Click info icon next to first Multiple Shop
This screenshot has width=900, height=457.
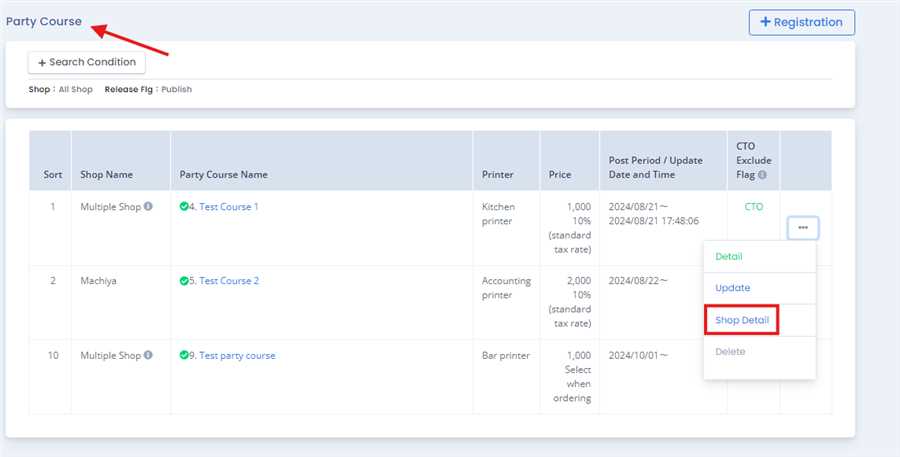[148, 207]
